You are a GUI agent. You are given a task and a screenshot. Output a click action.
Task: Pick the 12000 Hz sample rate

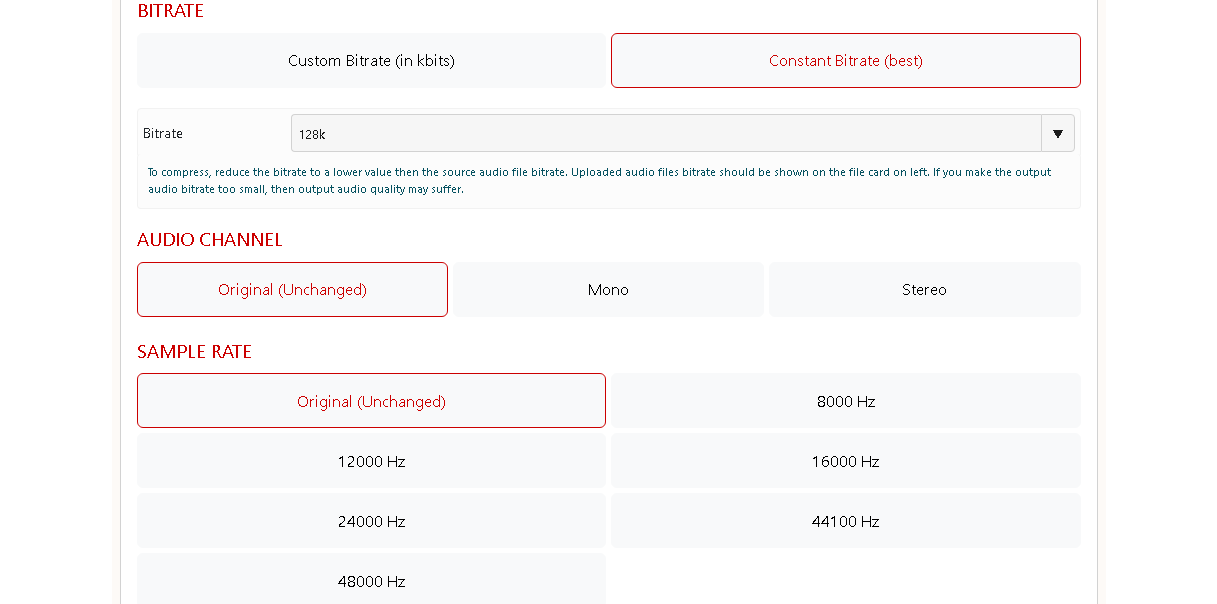coord(371,462)
